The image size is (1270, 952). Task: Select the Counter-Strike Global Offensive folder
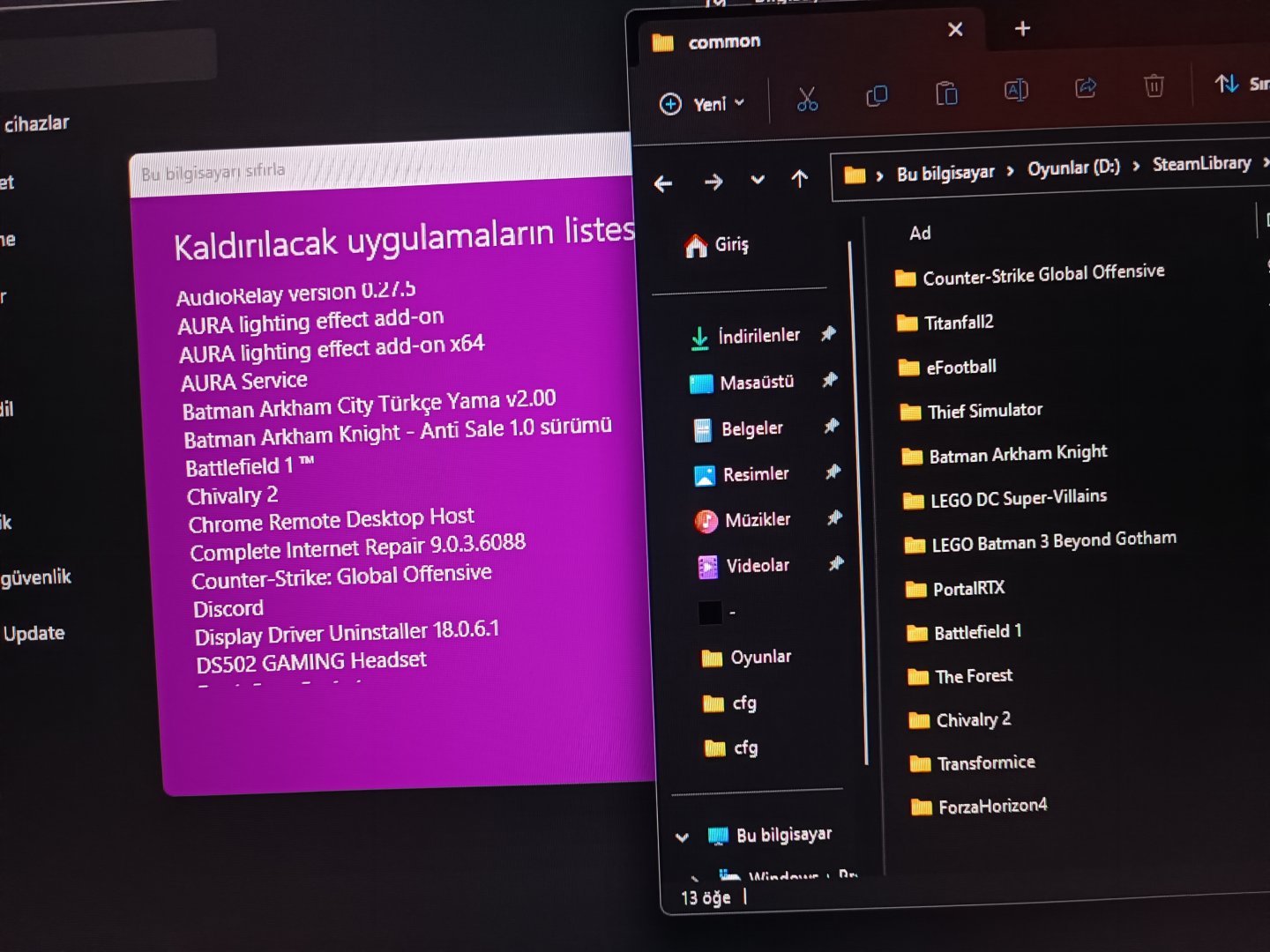pyautogui.click(x=1030, y=275)
